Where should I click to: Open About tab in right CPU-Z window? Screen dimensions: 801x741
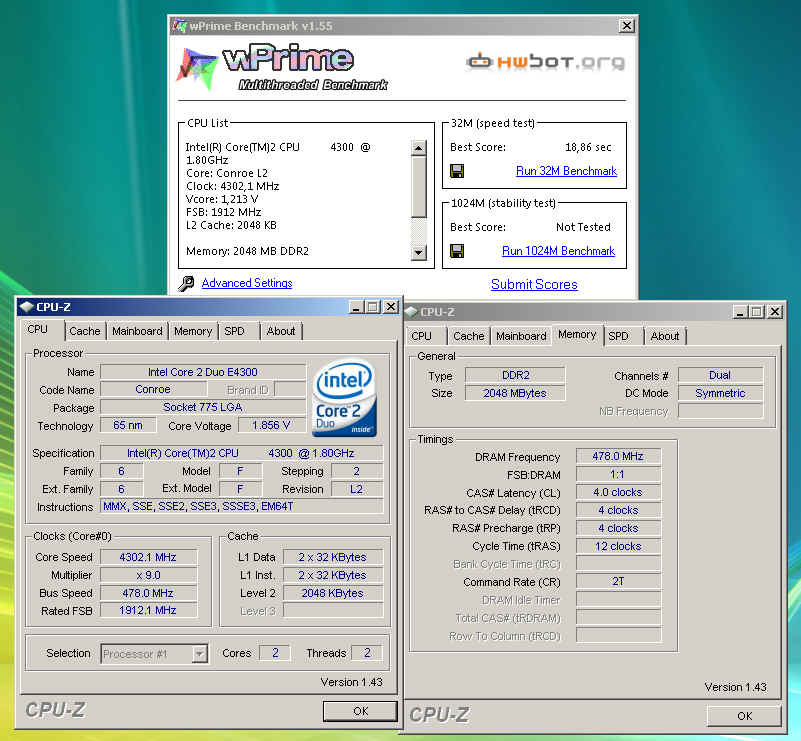(x=665, y=336)
